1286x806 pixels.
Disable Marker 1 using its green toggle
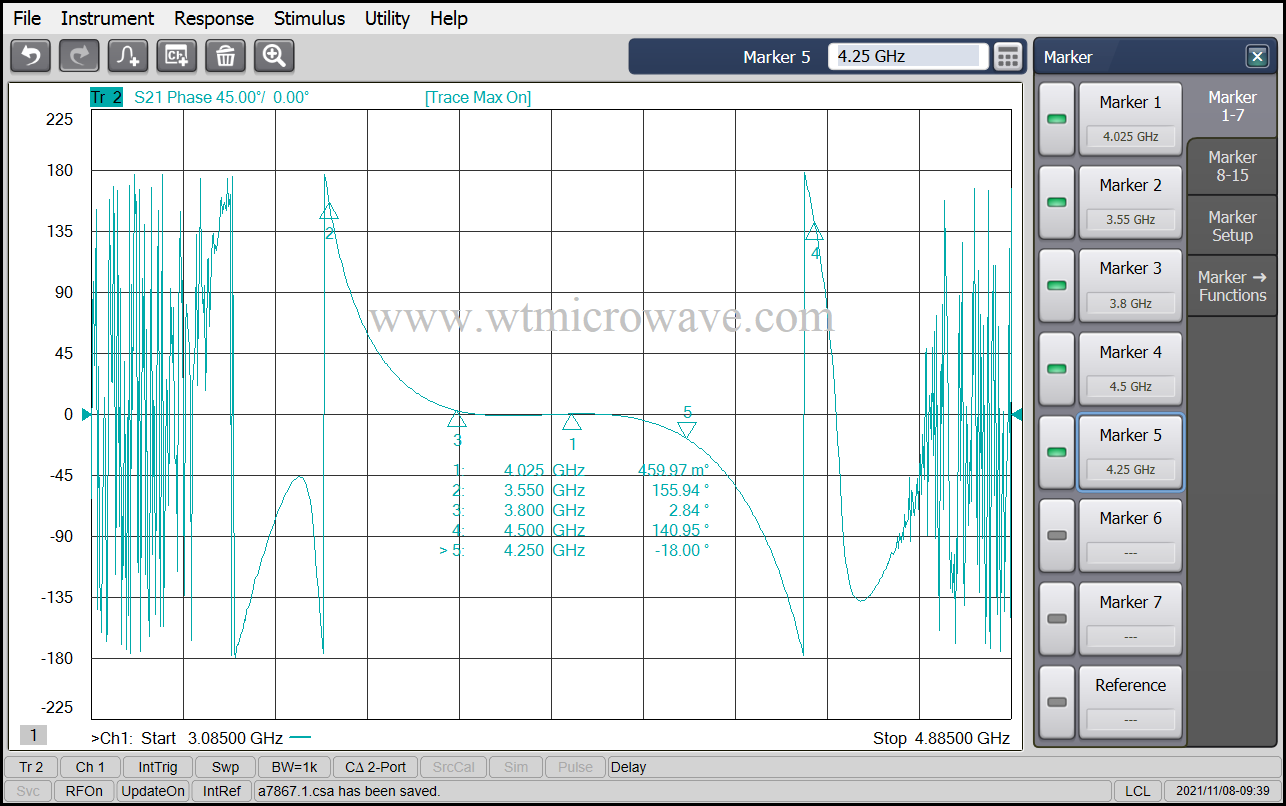(x=1056, y=118)
